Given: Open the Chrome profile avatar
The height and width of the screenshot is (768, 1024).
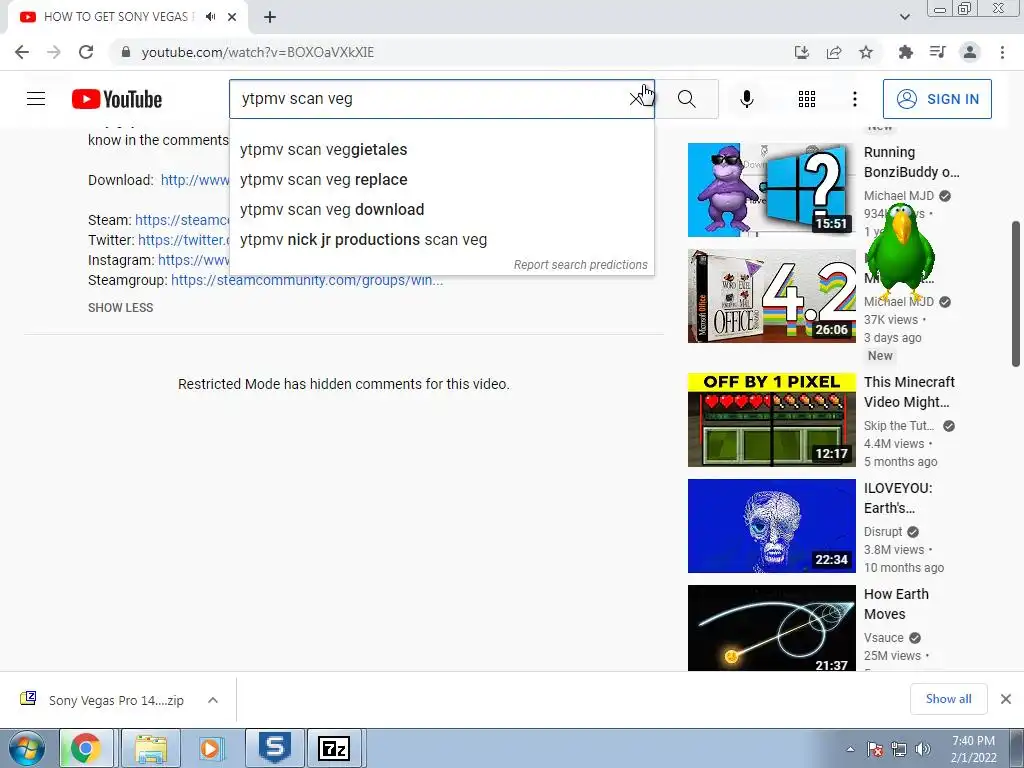Looking at the screenshot, I should coord(970,52).
